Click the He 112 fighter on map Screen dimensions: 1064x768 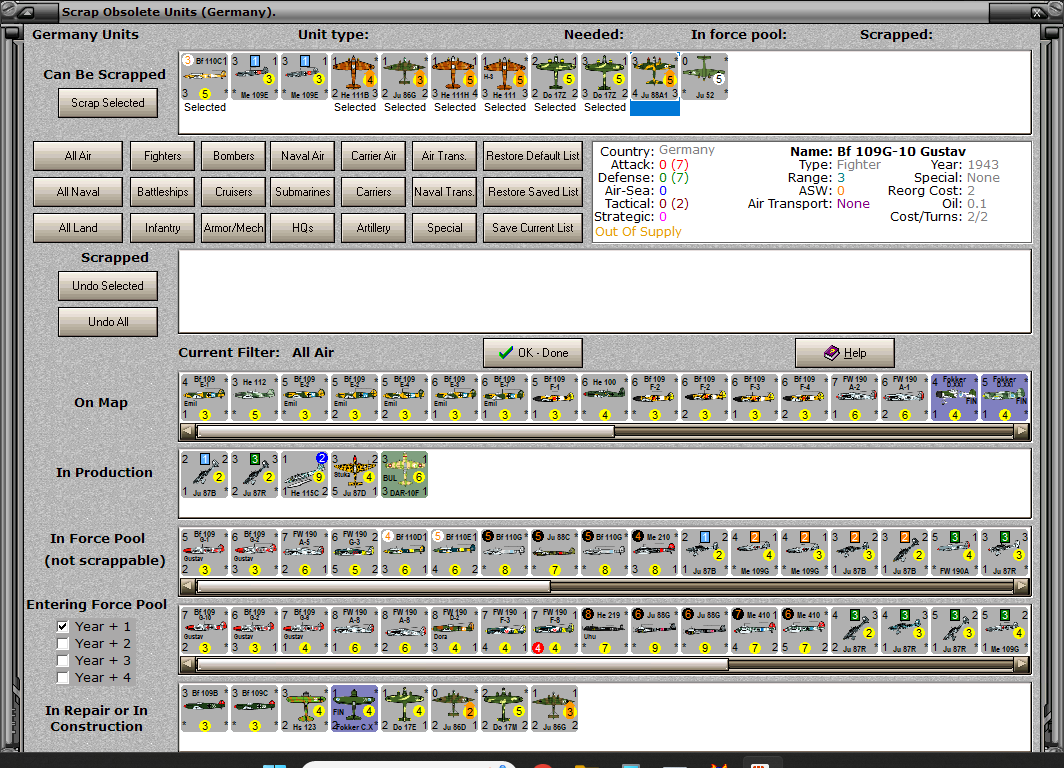[x=254, y=398]
